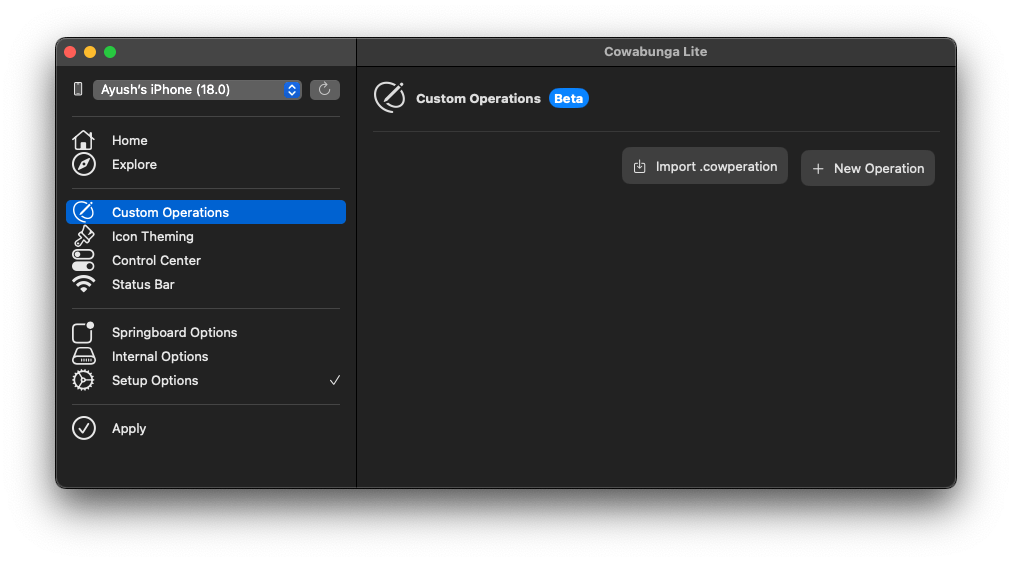Open Explore via the compass icon
Screen dimensions: 1012x562
[x=83, y=165]
